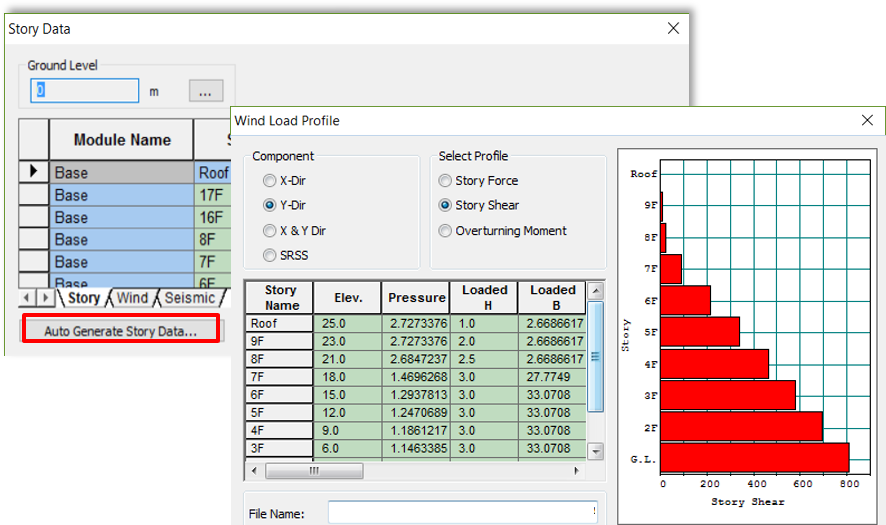Choose the Story Force profile
The image size is (886, 525).
point(445,181)
